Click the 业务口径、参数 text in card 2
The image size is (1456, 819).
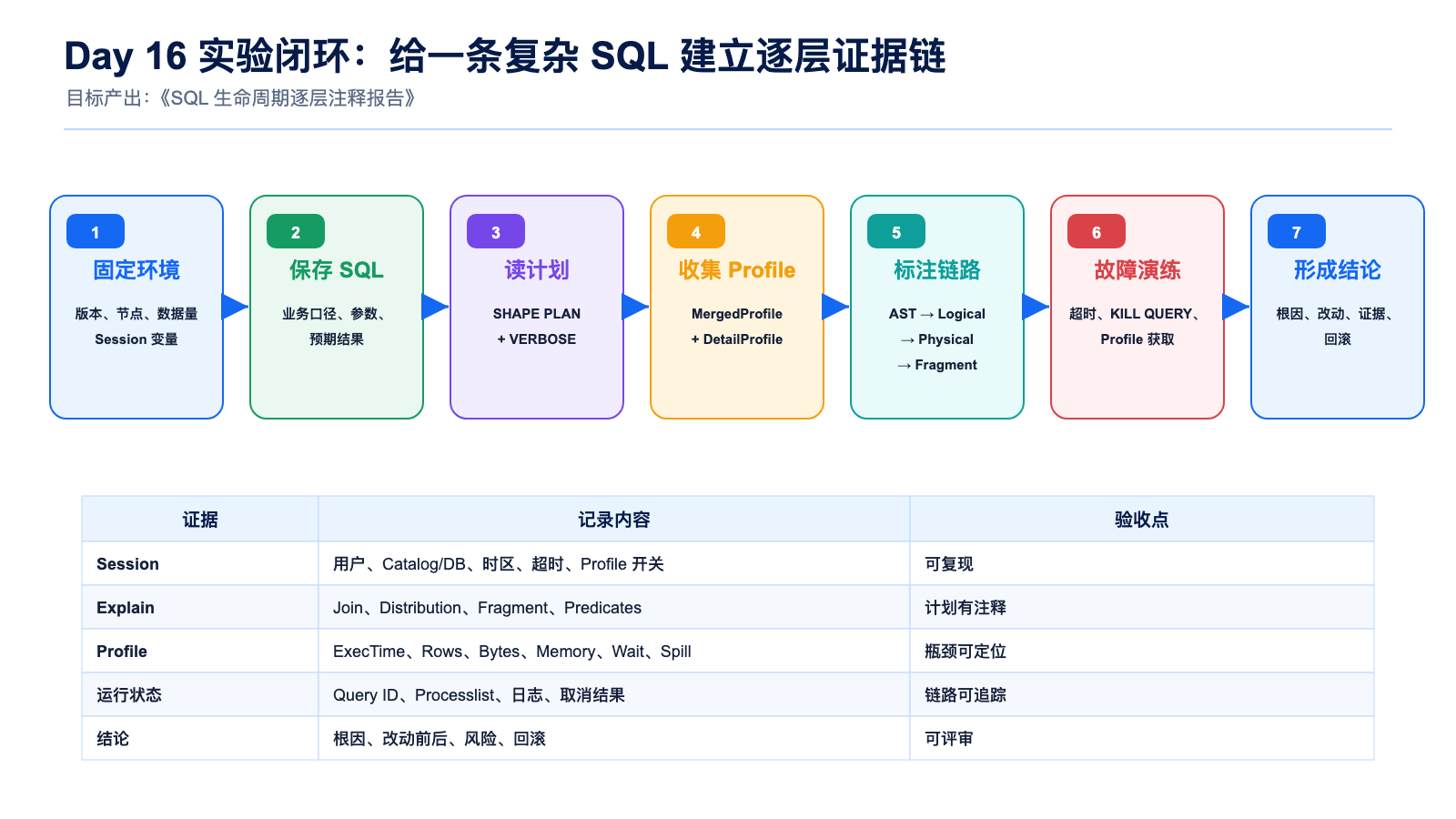334,314
